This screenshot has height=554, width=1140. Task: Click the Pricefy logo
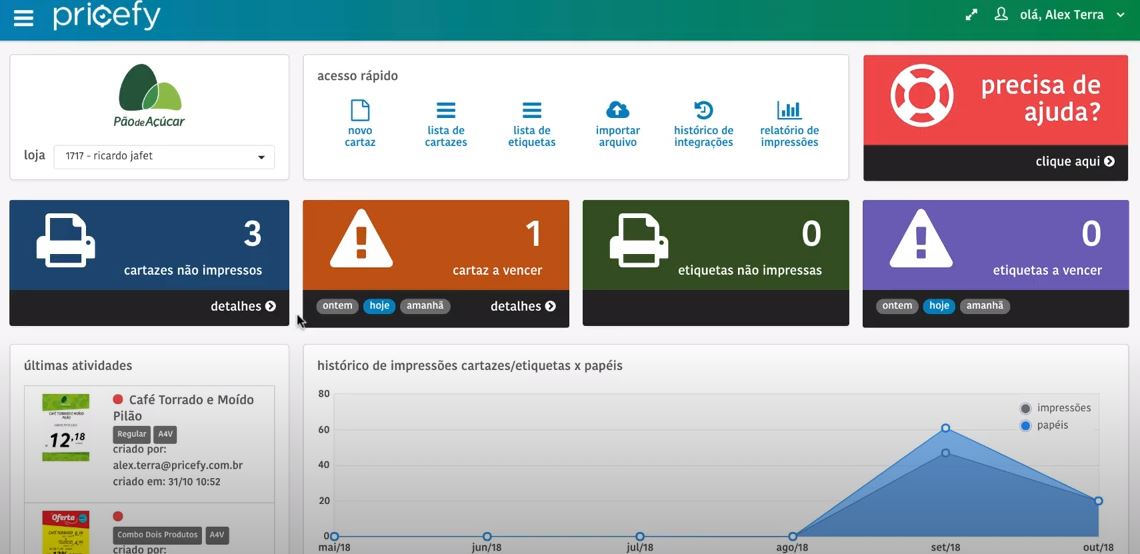pyautogui.click(x=106, y=16)
